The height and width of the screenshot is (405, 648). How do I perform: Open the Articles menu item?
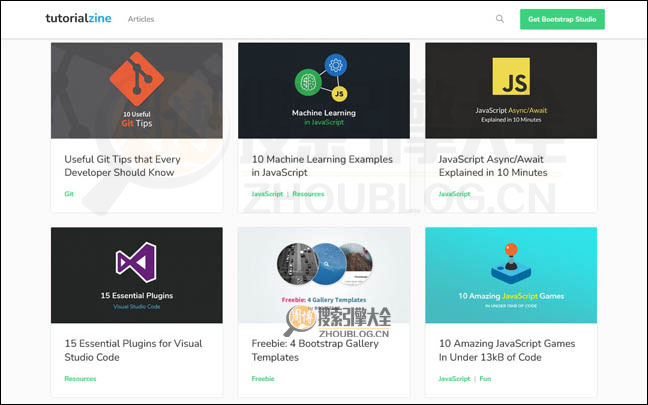tap(141, 19)
